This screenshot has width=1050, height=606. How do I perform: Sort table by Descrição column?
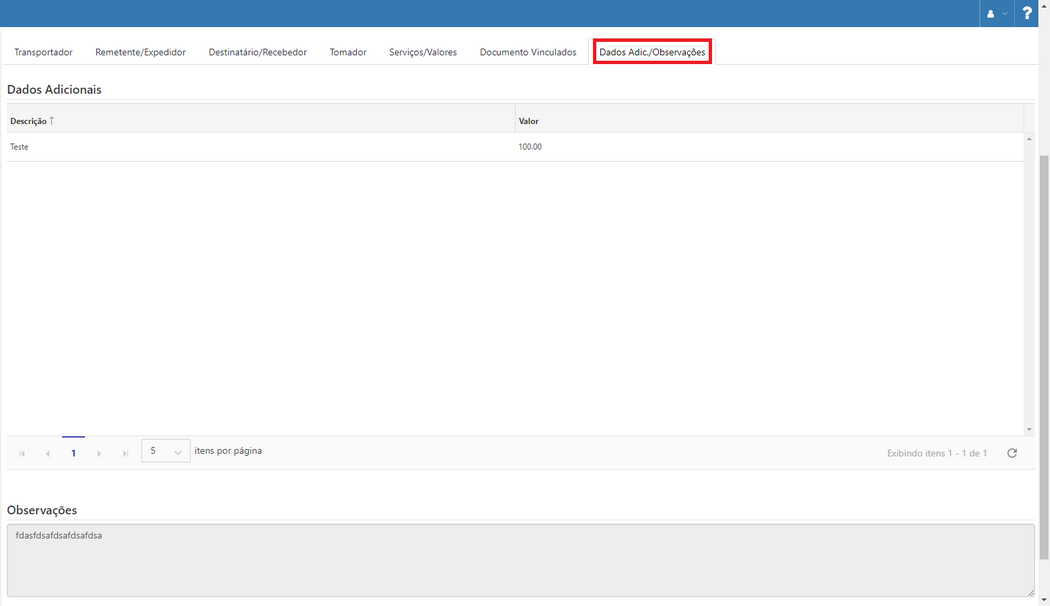coord(30,120)
